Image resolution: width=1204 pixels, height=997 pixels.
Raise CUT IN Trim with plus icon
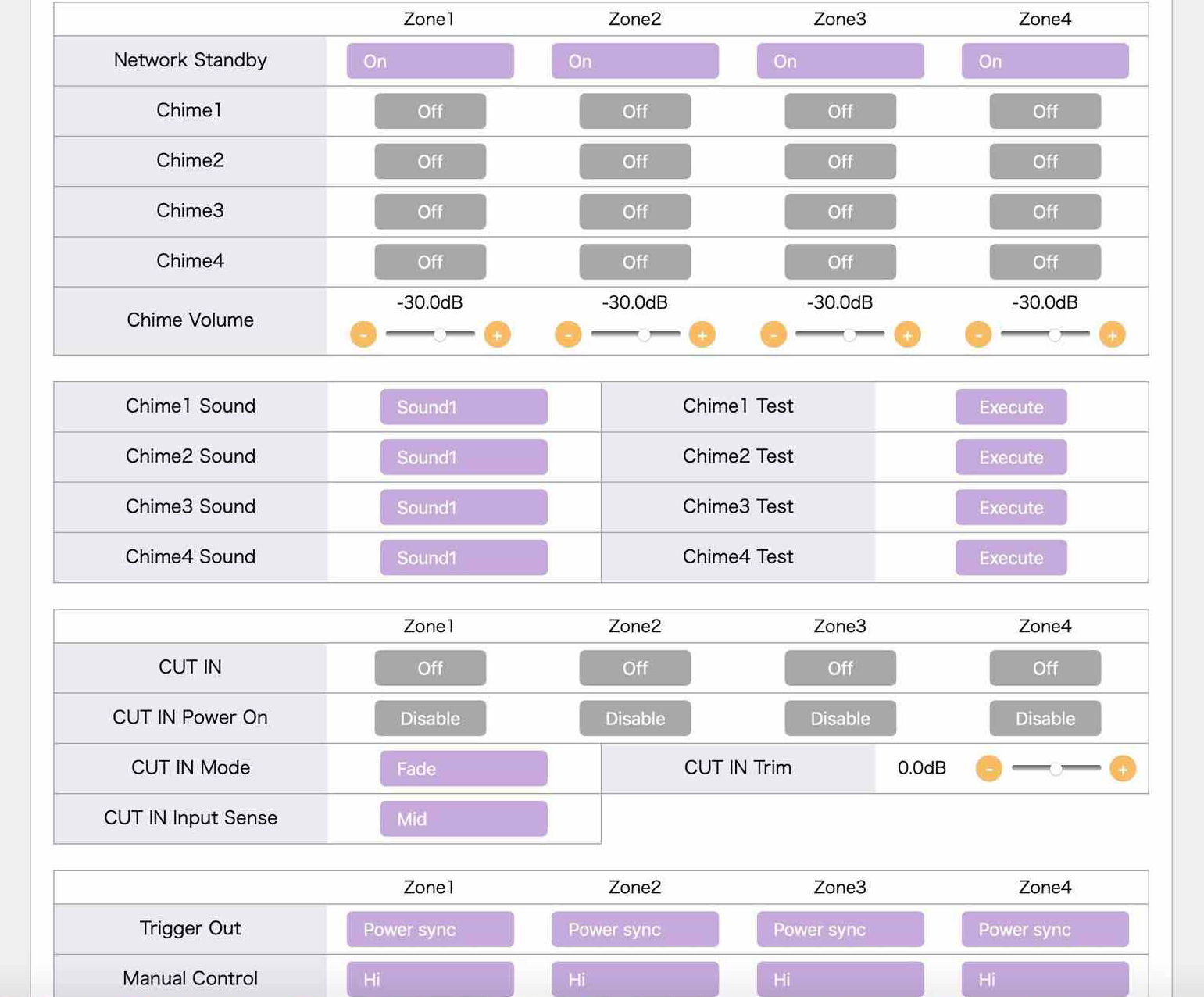click(1123, 768)
